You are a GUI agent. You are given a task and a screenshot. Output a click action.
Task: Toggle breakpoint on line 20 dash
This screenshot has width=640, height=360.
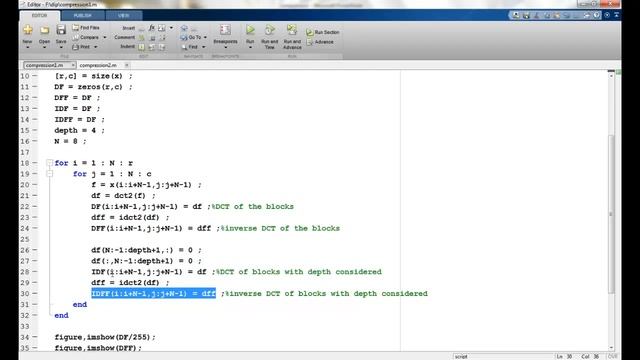pos(35,184)
